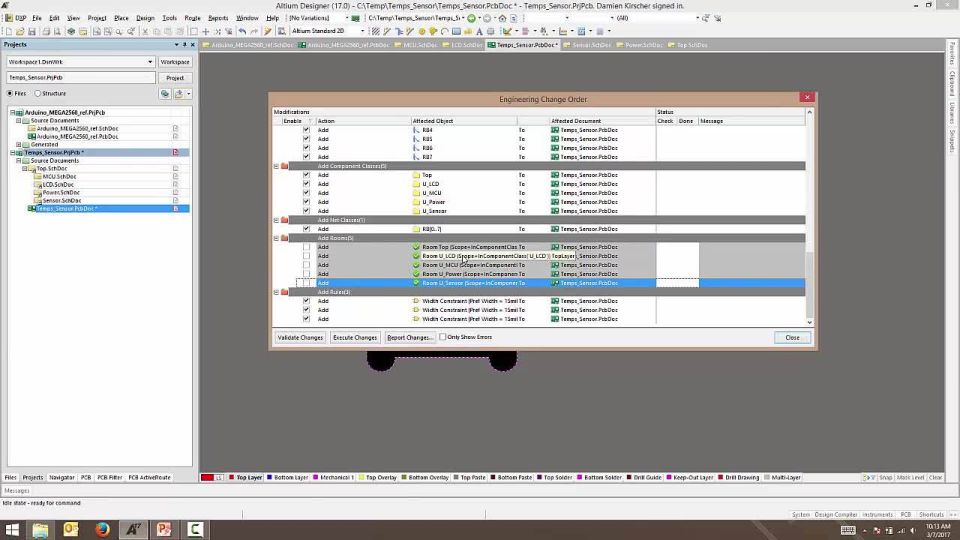Click the Place Arc toolbar icon
Image resolution: width=960 pixels, height=540 pixels.
(x=444, y=31)
